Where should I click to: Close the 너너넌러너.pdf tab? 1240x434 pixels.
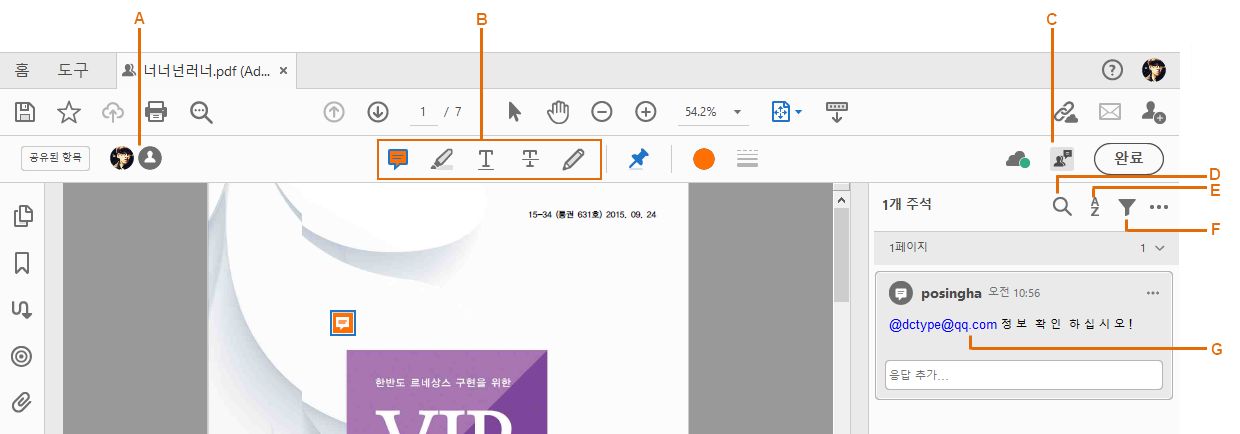tap(284, 71)
